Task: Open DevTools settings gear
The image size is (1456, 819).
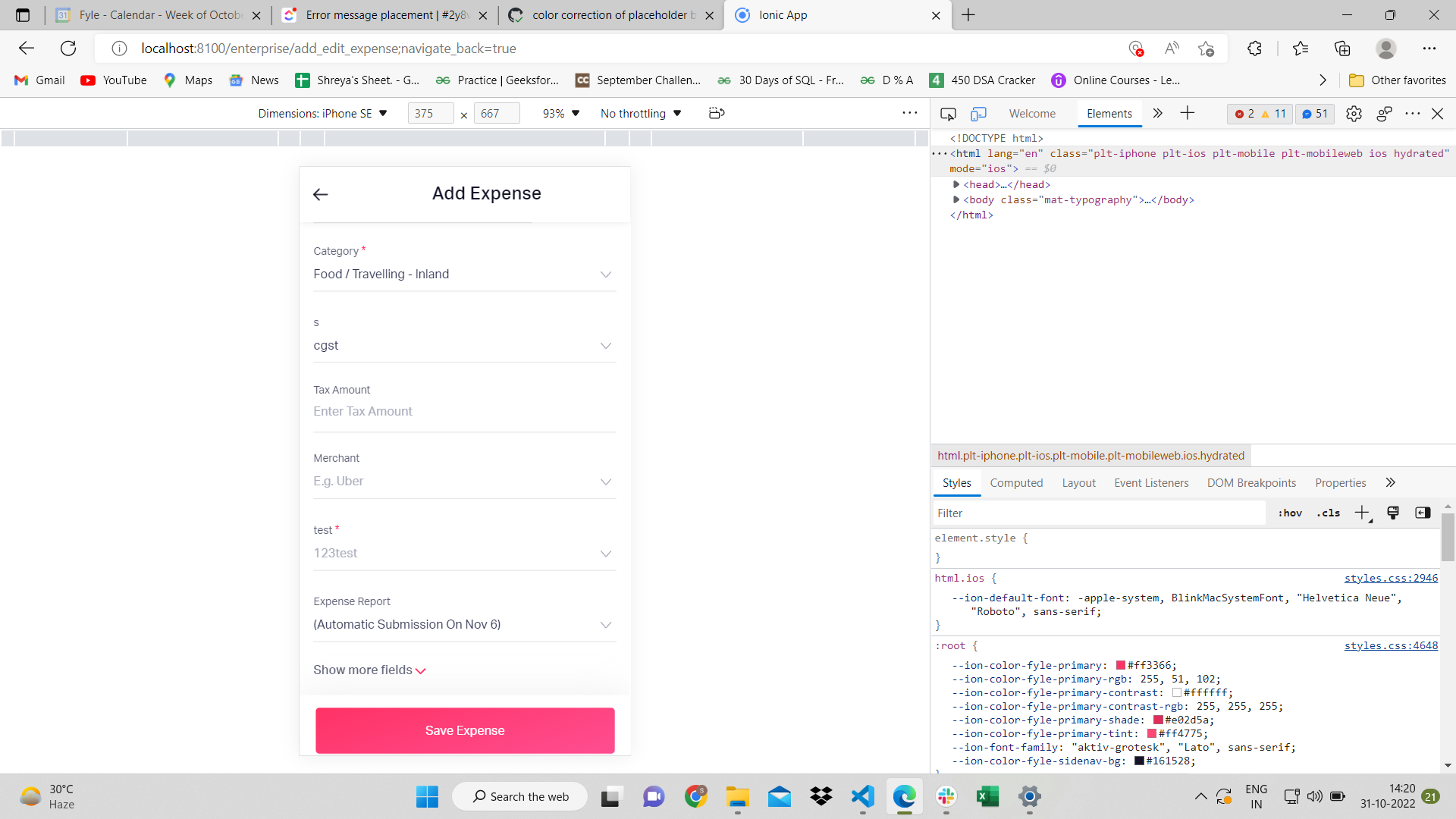Action: 1354,114
